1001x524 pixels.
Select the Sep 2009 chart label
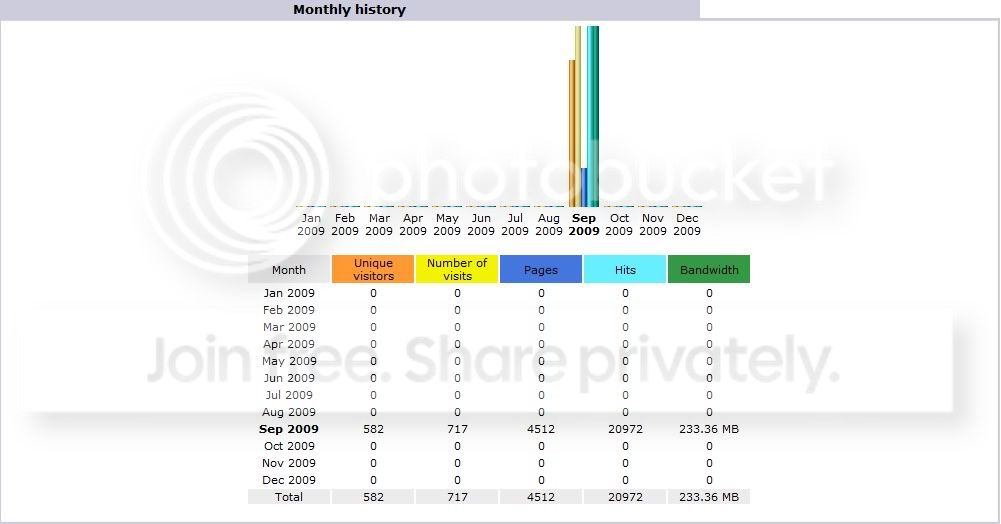pyautogui.click(x=583, y=225)
